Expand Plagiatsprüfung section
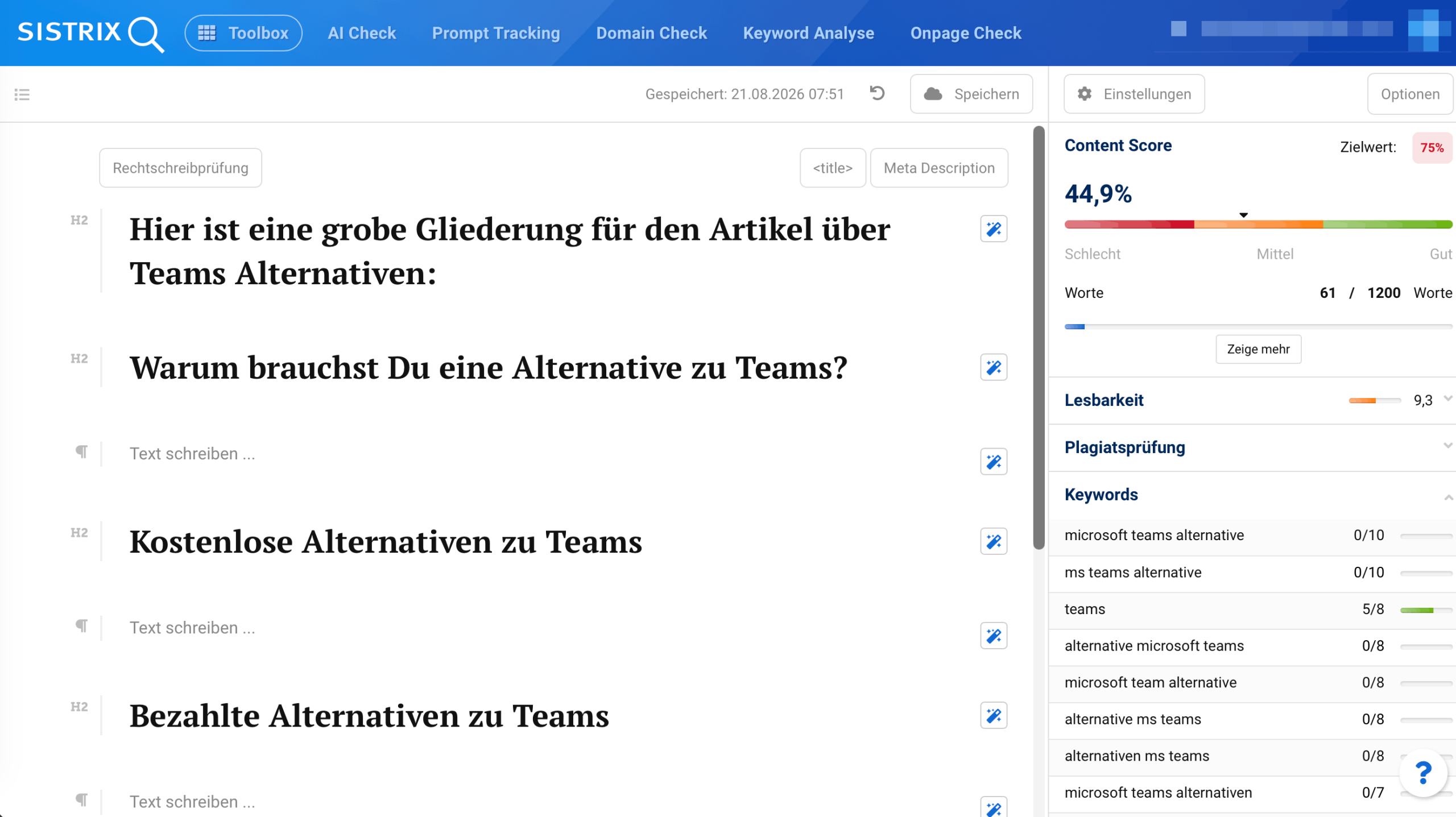Viewport: 1456px width, 817px height. click(1448, 446)
